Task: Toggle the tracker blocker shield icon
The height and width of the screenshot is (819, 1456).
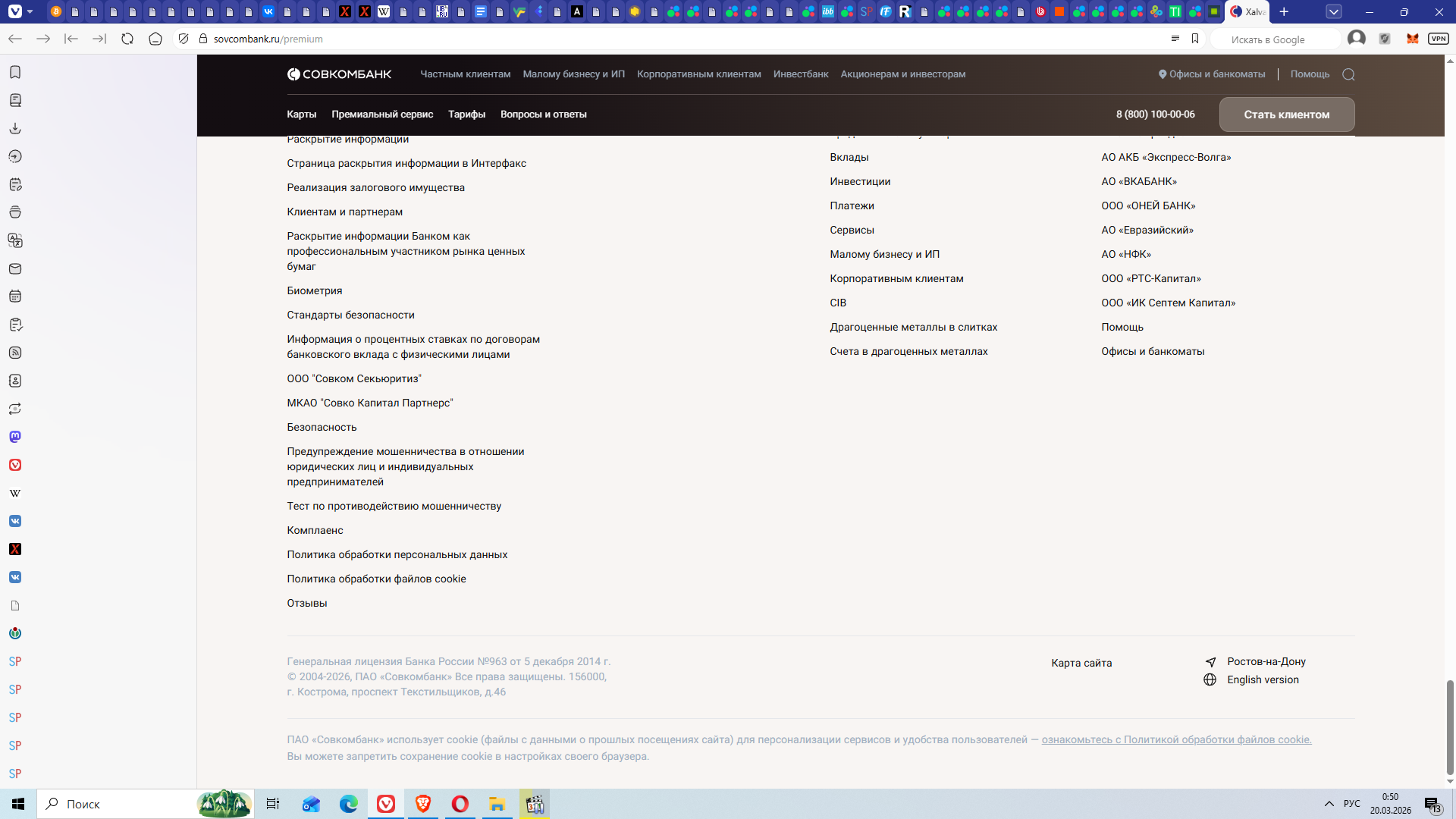Action: pos(183,39)
